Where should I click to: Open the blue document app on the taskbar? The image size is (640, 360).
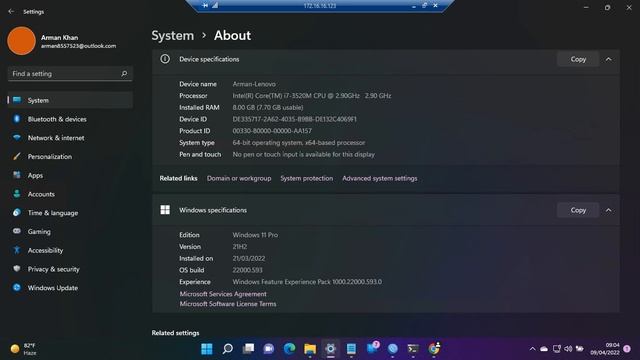[x=351, y=349]
